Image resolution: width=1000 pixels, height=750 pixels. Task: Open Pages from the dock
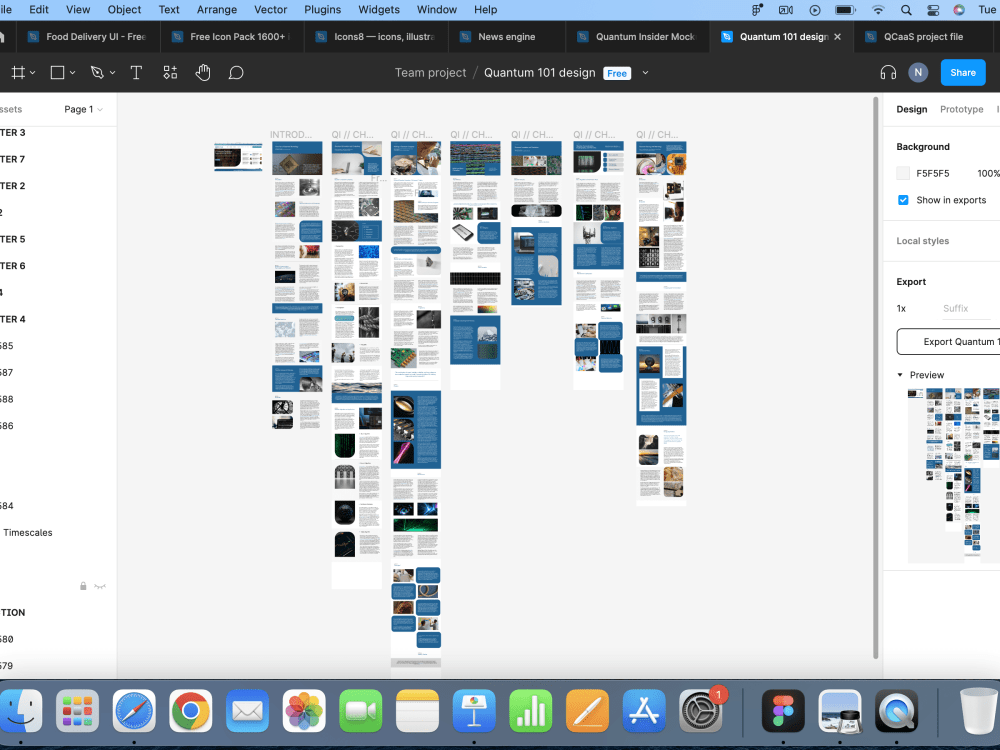(x=587, y=710)
